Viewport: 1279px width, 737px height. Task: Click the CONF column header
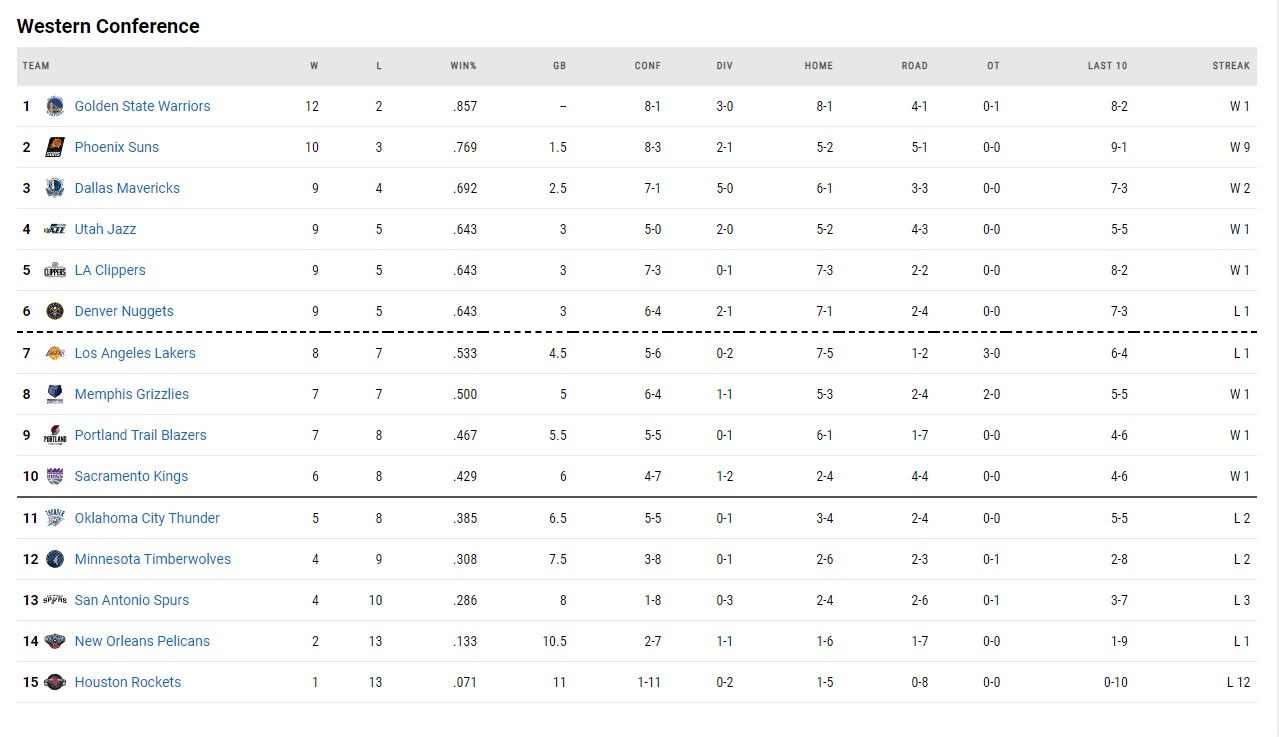coord(647,66)
